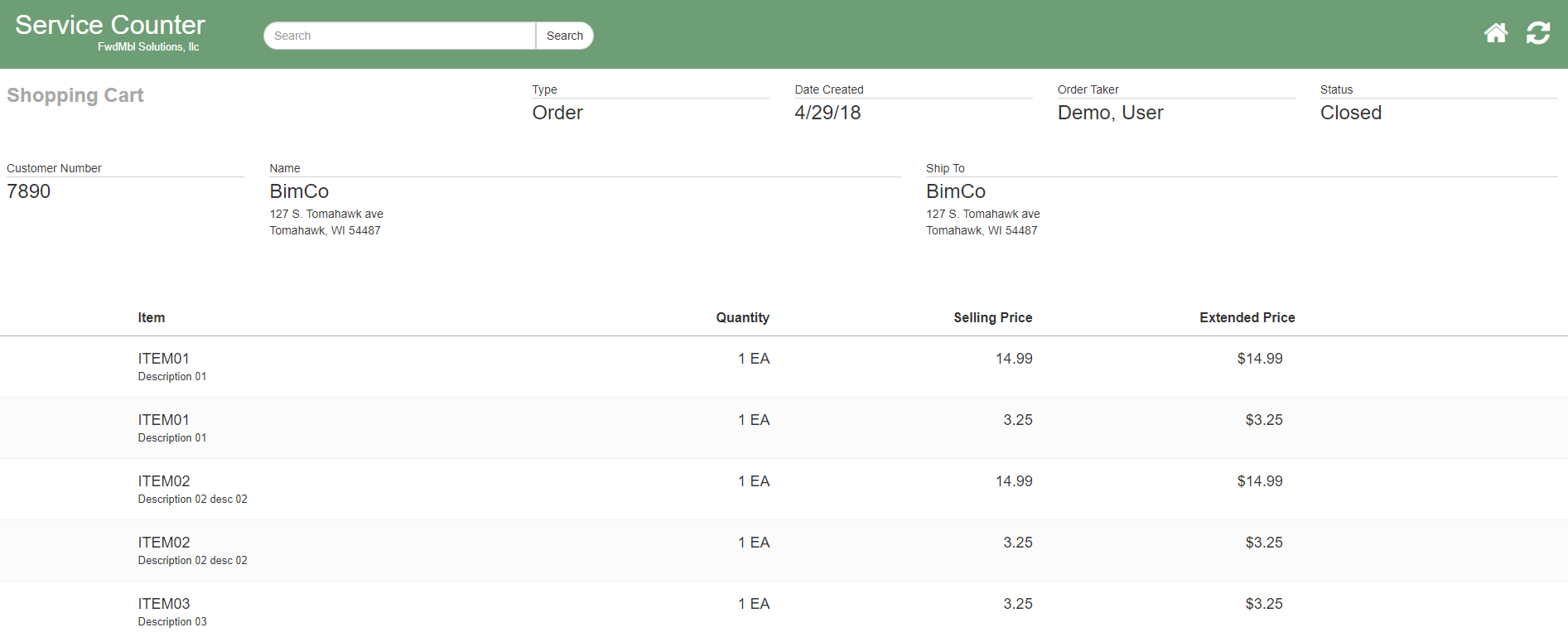Click the Selling Price column header

tap(992, 317)
